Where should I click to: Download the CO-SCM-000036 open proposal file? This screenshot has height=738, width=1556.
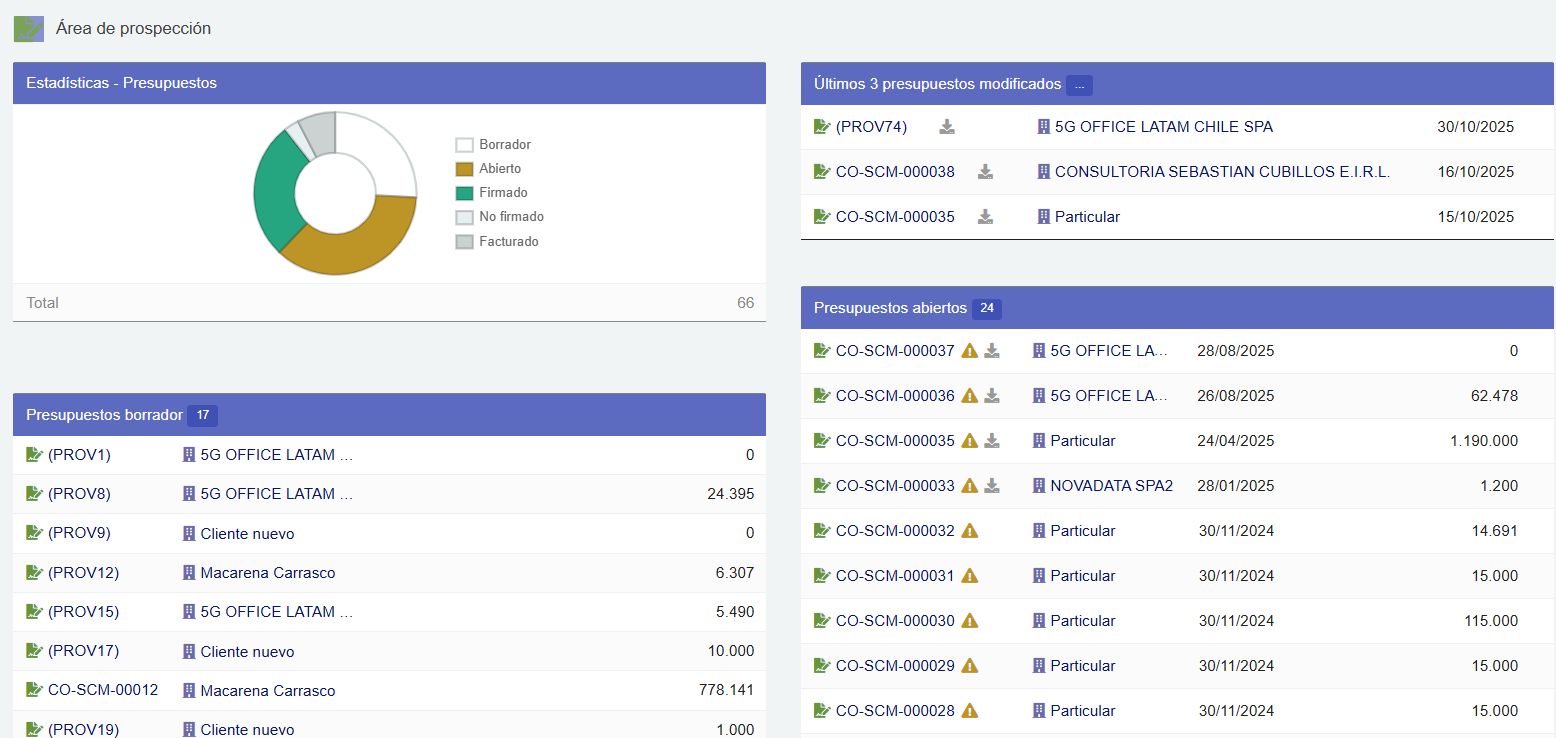(x=992, y=396)
